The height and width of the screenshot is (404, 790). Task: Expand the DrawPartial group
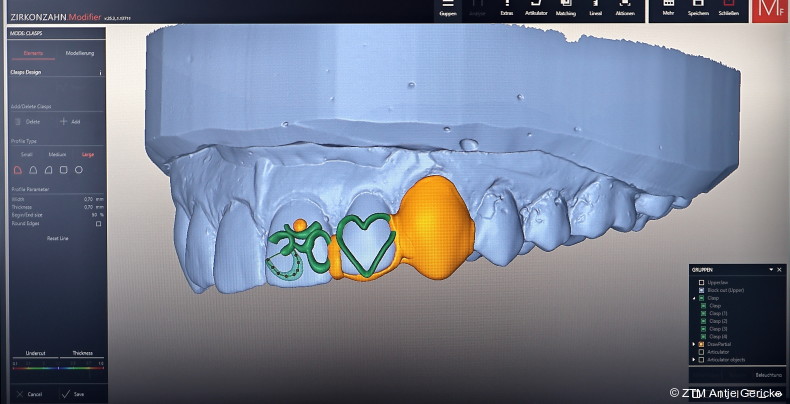[694, 343]
